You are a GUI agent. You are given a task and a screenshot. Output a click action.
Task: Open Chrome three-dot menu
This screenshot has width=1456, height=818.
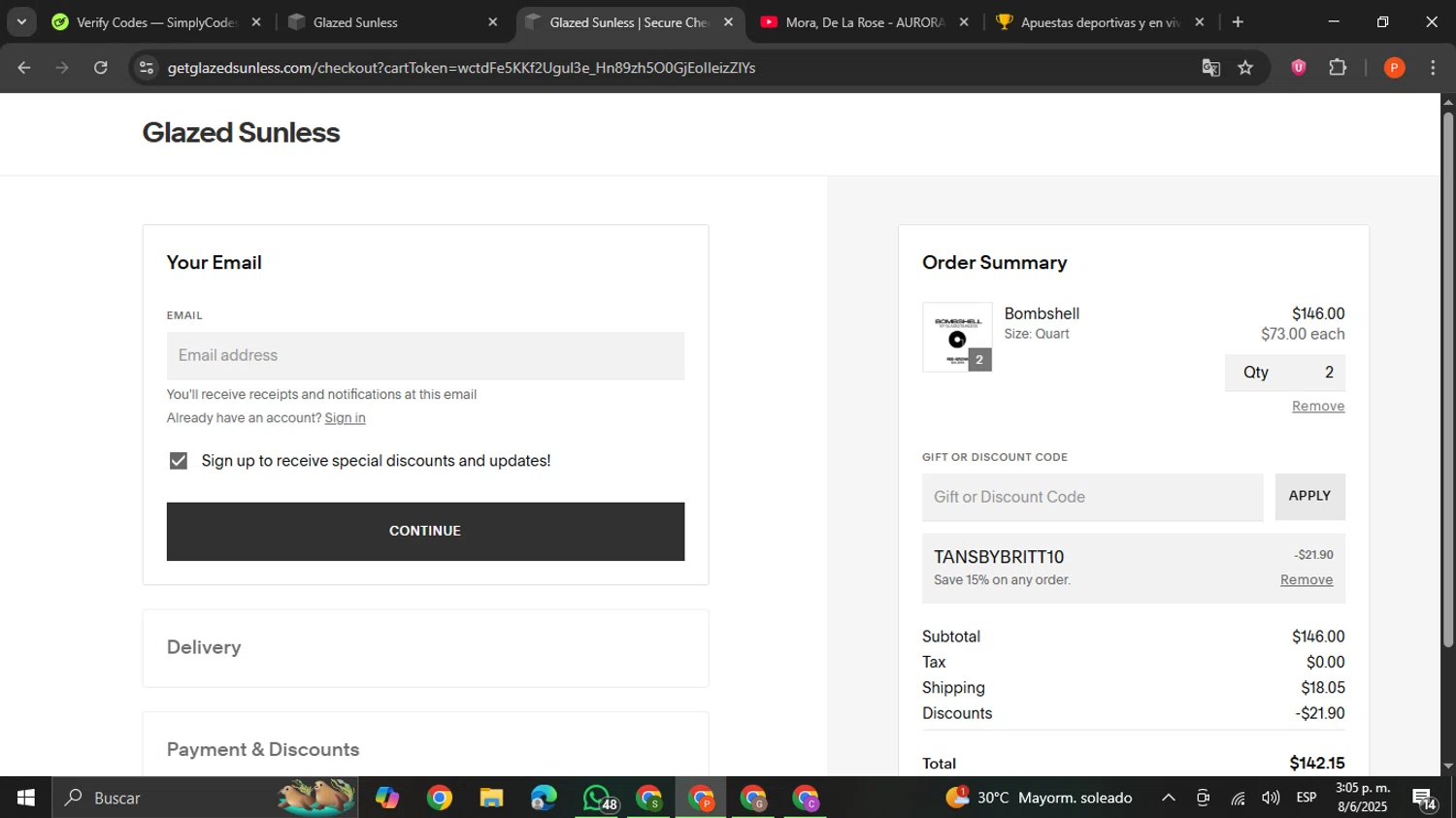(x=1433, y=67)
